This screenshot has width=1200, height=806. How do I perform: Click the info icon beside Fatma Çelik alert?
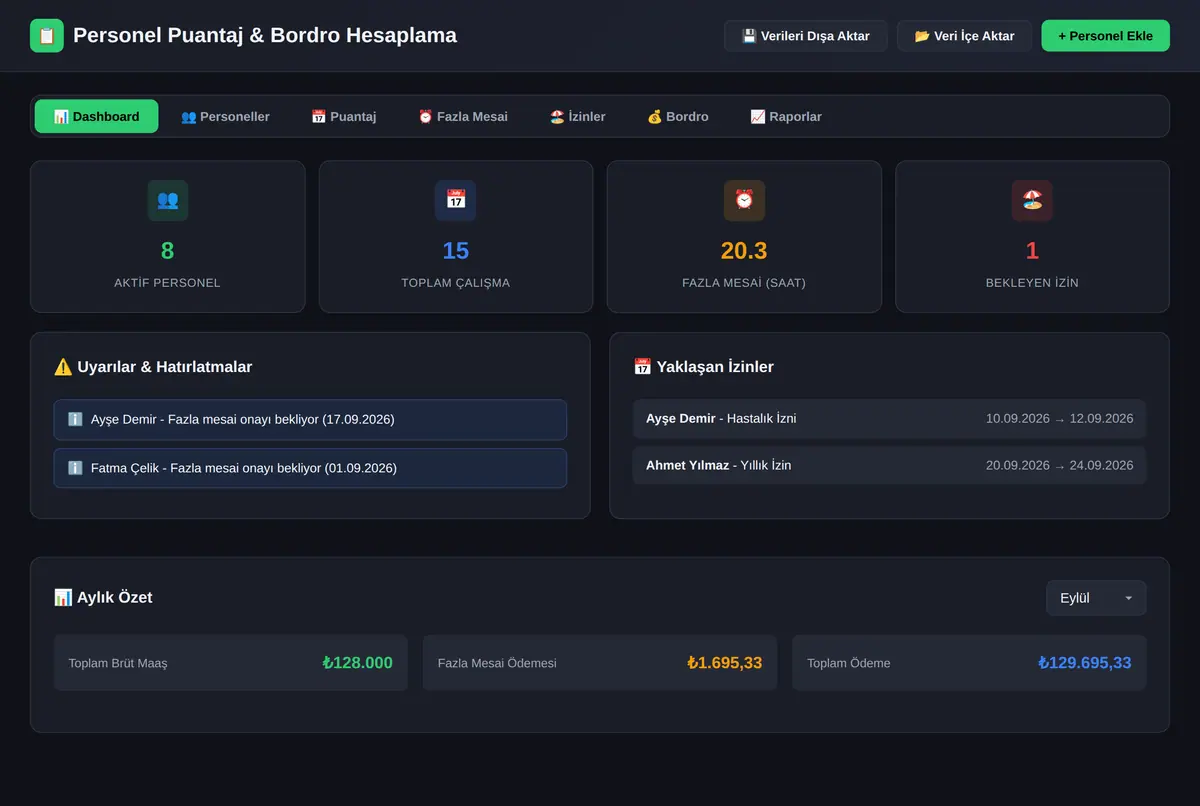(x=75, y=468)
